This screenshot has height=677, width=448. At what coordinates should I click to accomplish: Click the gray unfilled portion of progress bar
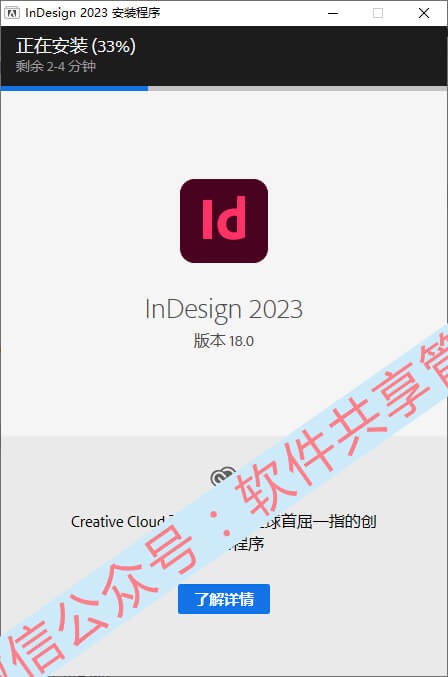[x=297, y=89]
